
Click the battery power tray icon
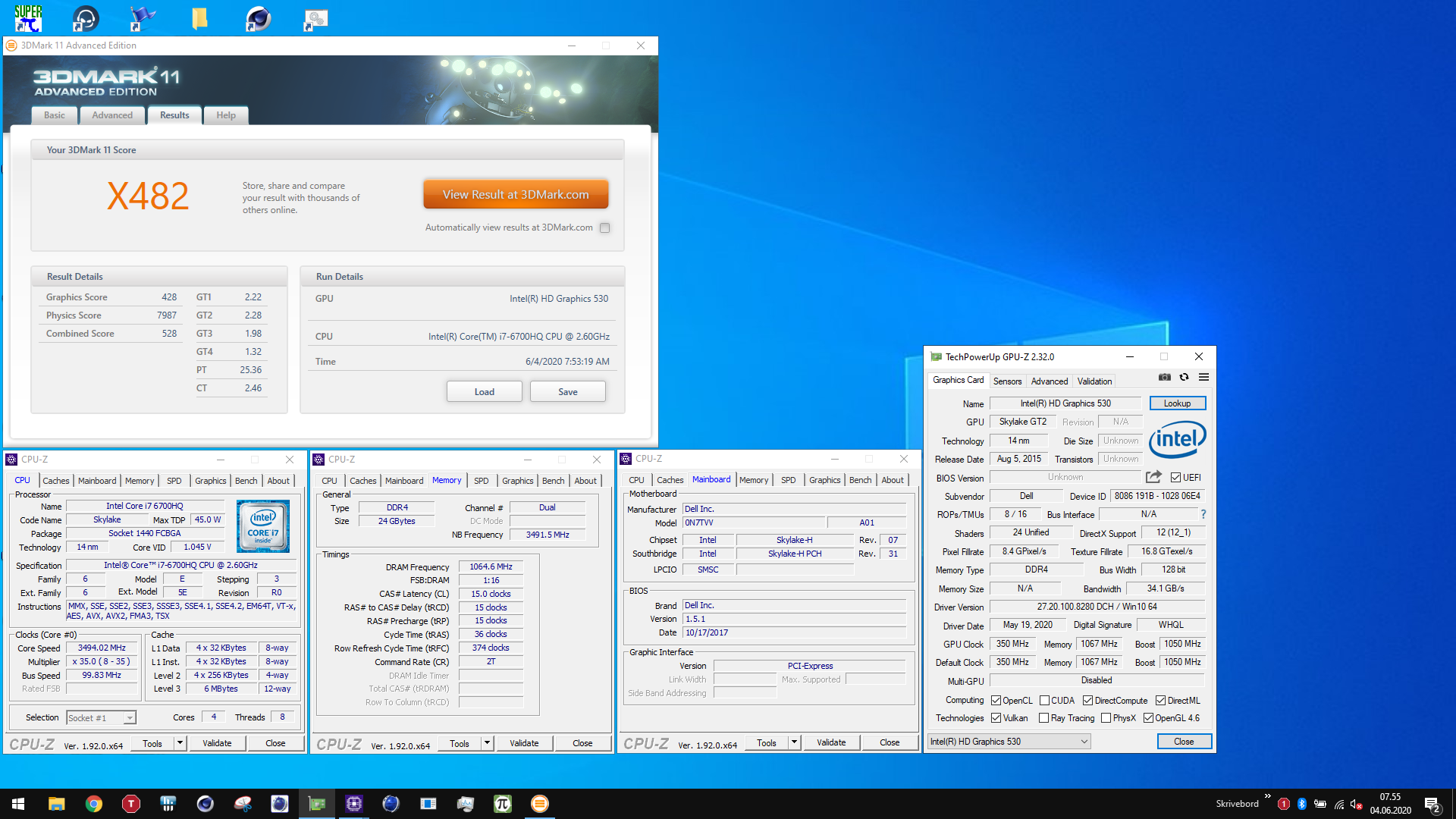pos(1320,804)
